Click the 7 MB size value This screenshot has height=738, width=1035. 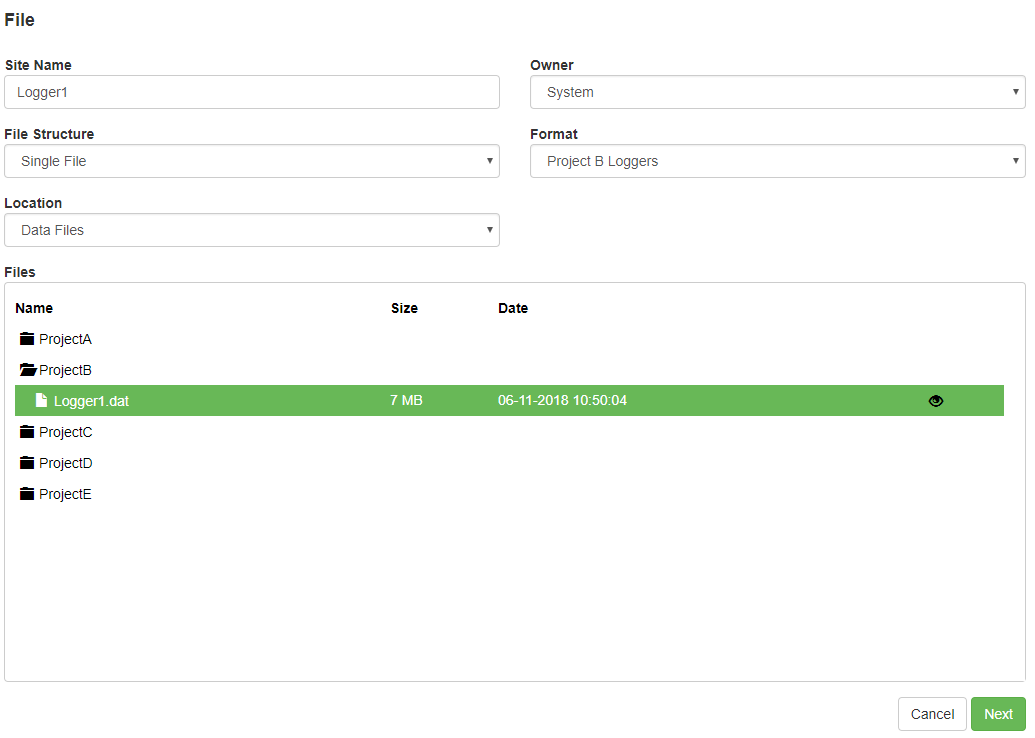[x=406, y=401]
